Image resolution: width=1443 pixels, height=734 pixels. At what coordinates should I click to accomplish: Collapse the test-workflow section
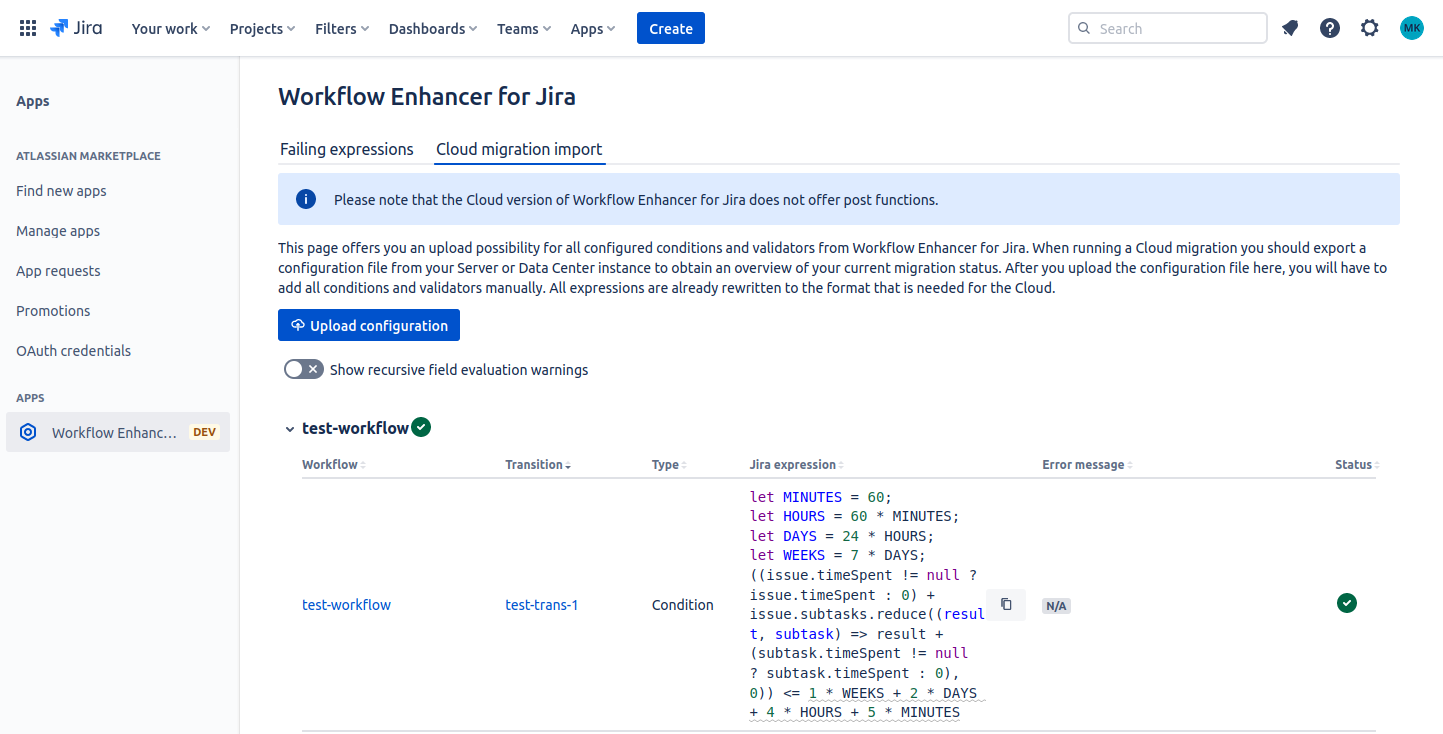click(x=289, y=429)
